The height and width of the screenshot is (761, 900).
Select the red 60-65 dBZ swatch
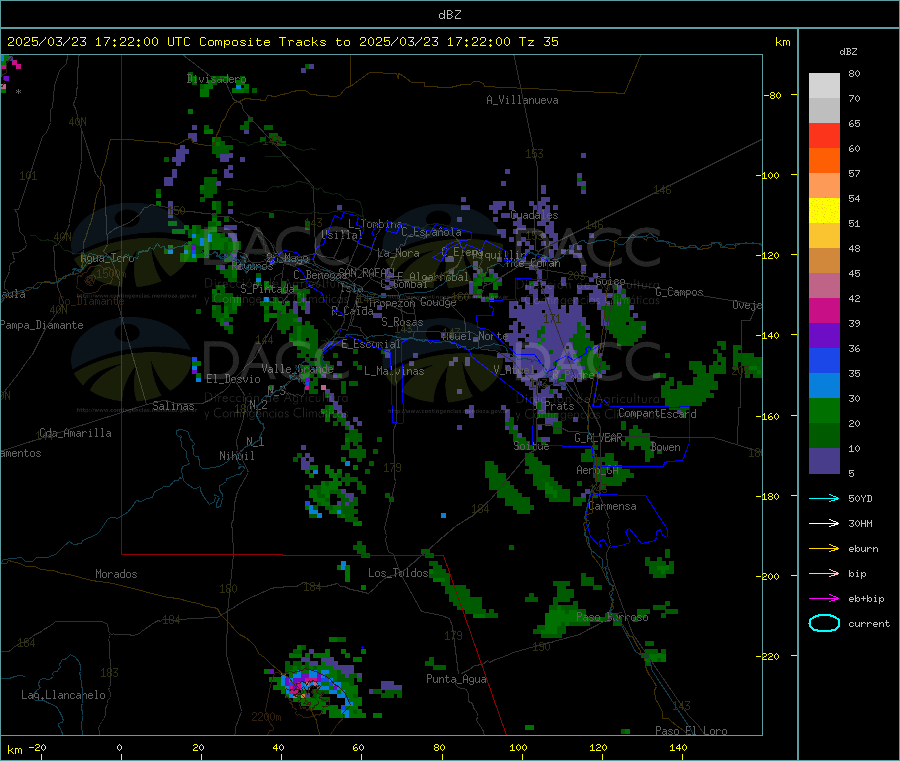pyautogui.click(x=824, y=135)
